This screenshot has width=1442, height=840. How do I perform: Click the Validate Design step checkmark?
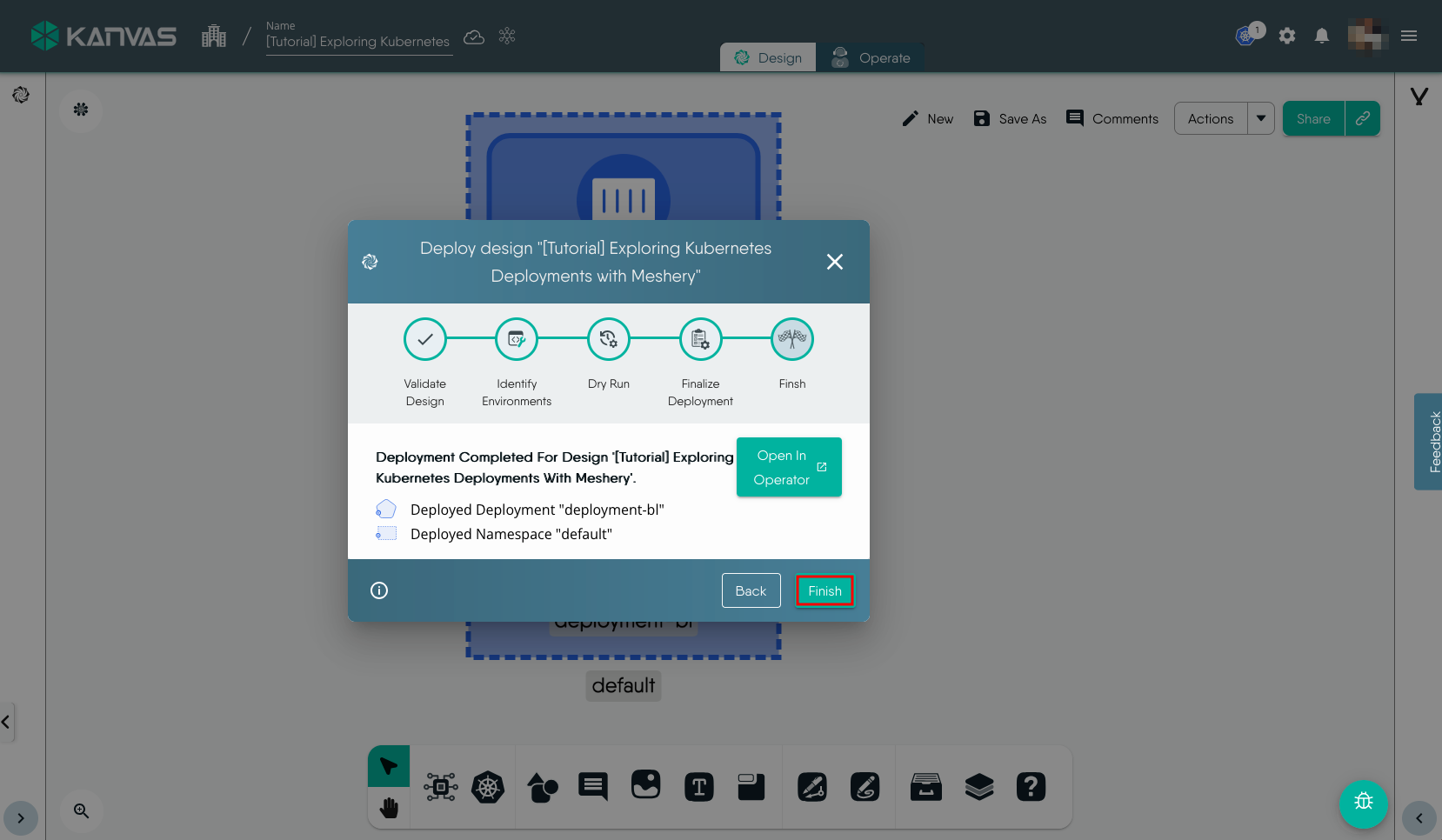click(x=424, y=339)
